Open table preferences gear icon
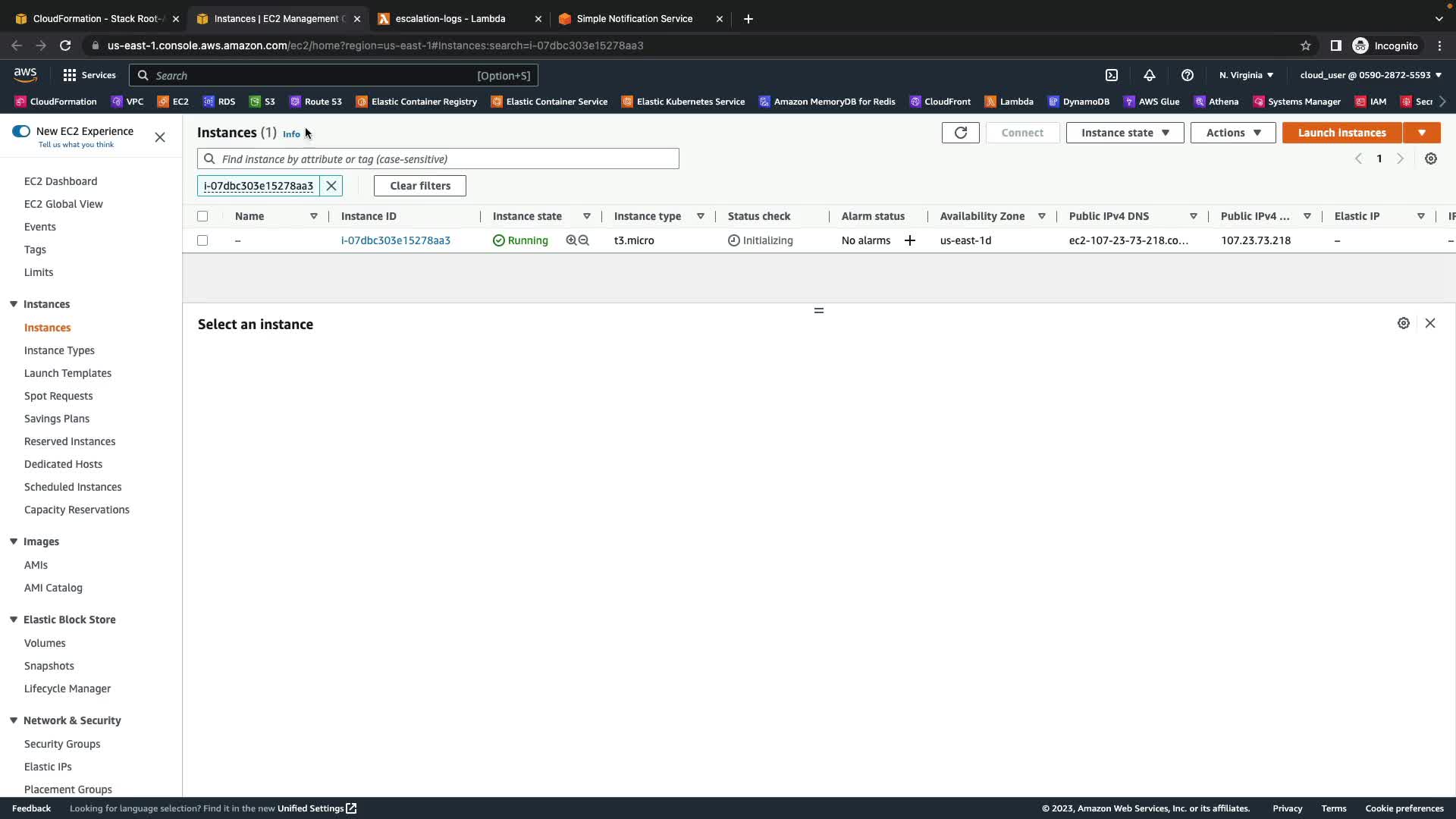Viewport: 1456px width, 819px height. coord(1430,158)
